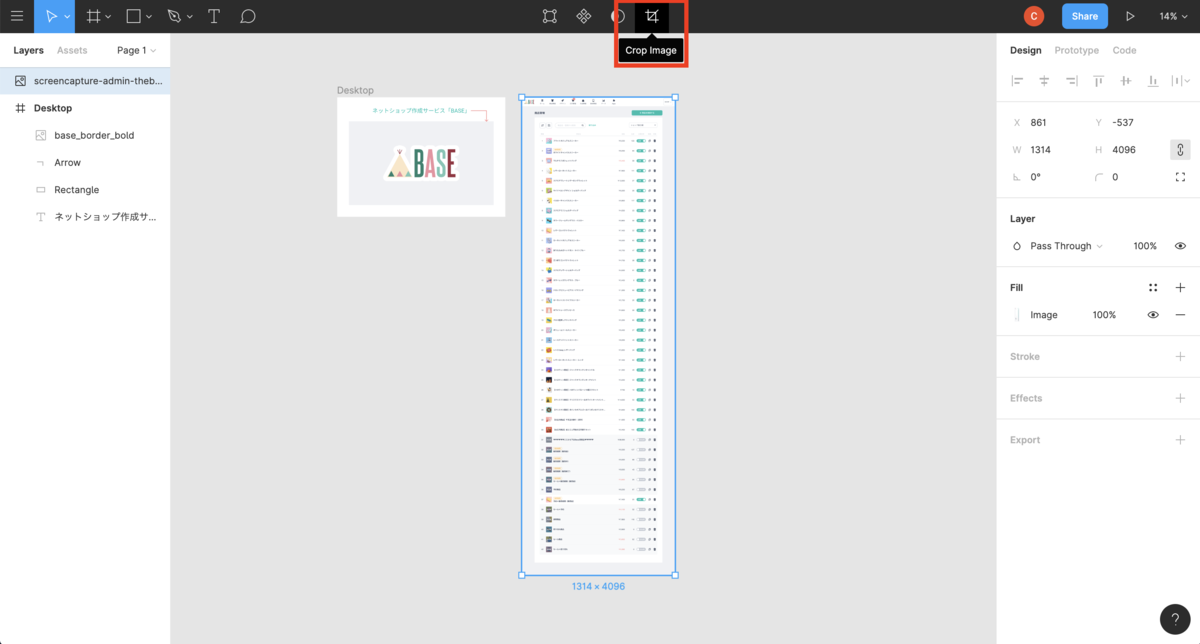Toggle the constrain proportions lock icon
Screen dimensions: 1200x644
[x=1180, y=150]
